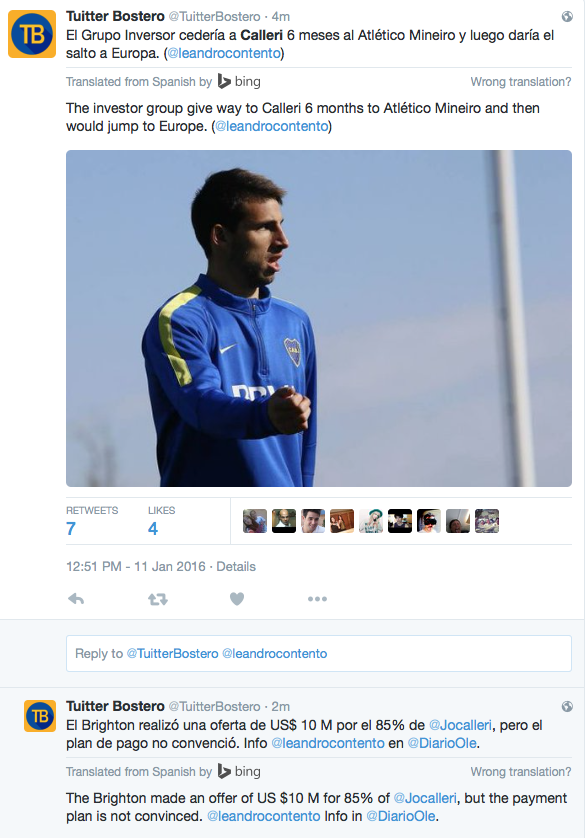Open the @Jocalleri mention in the Spanish tweet

(461, 725)
